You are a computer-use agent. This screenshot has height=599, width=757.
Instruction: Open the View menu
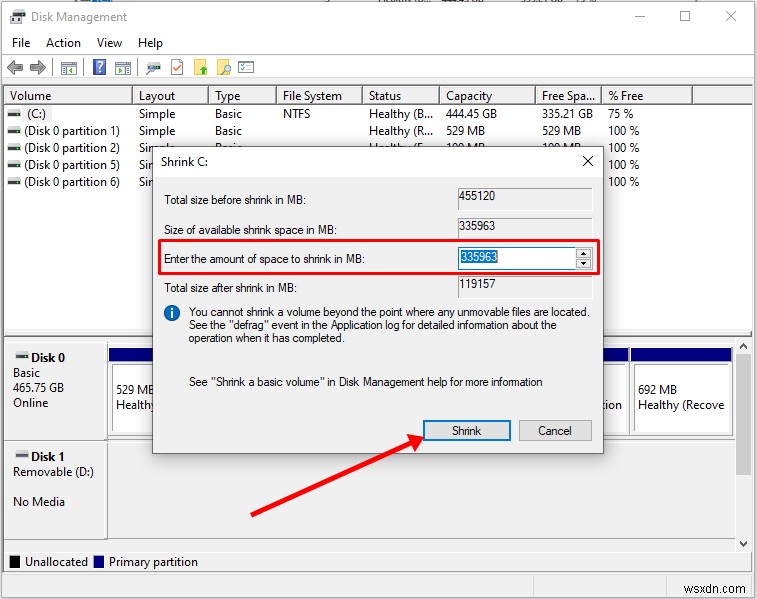pos(109,43)
